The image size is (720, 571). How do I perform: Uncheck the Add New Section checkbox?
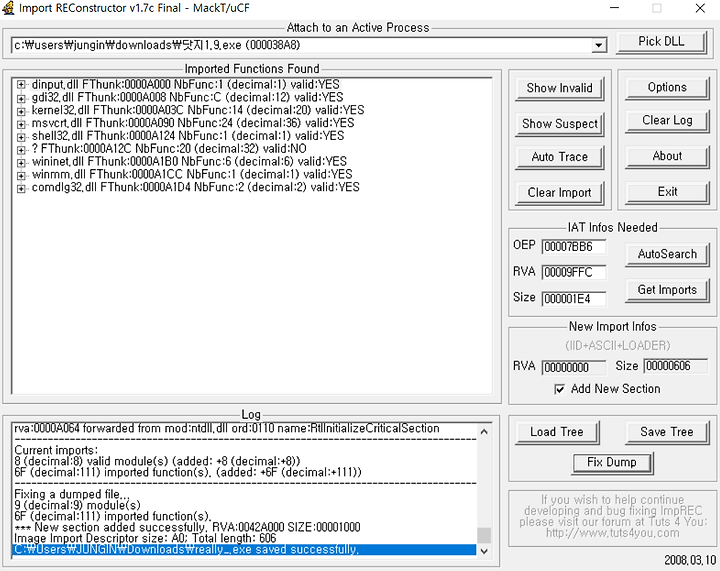pyautogui.click(x=559, y=390)
